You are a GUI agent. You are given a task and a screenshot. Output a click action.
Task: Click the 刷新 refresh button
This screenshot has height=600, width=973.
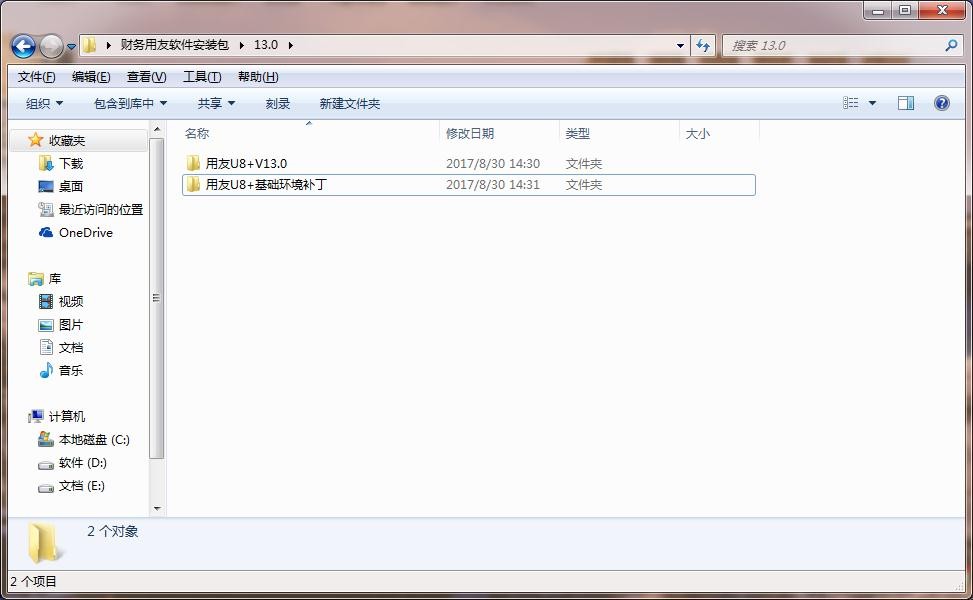point(703,45)
